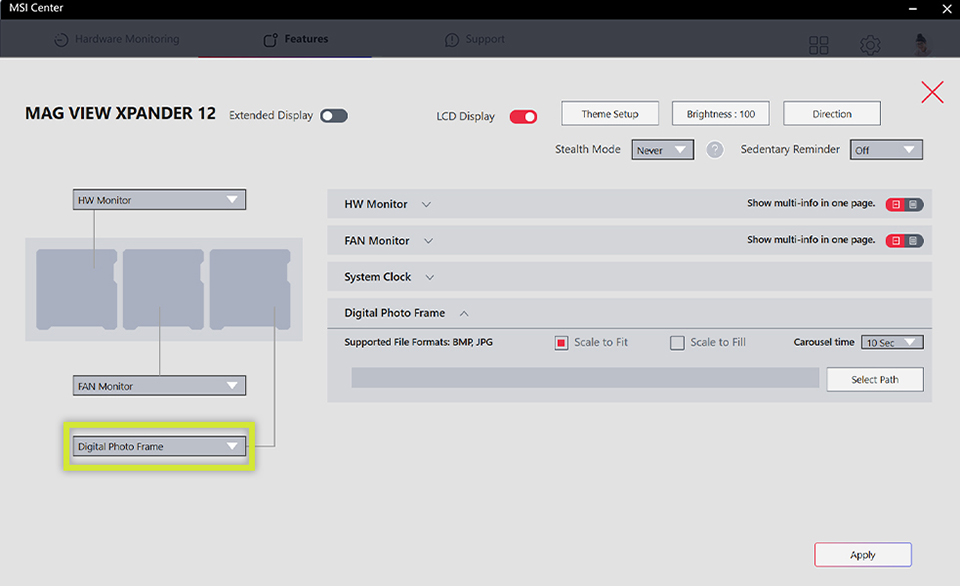Select the Scale to Fit checkbox
Screen dimensions: 960x586
pos(561,343)
